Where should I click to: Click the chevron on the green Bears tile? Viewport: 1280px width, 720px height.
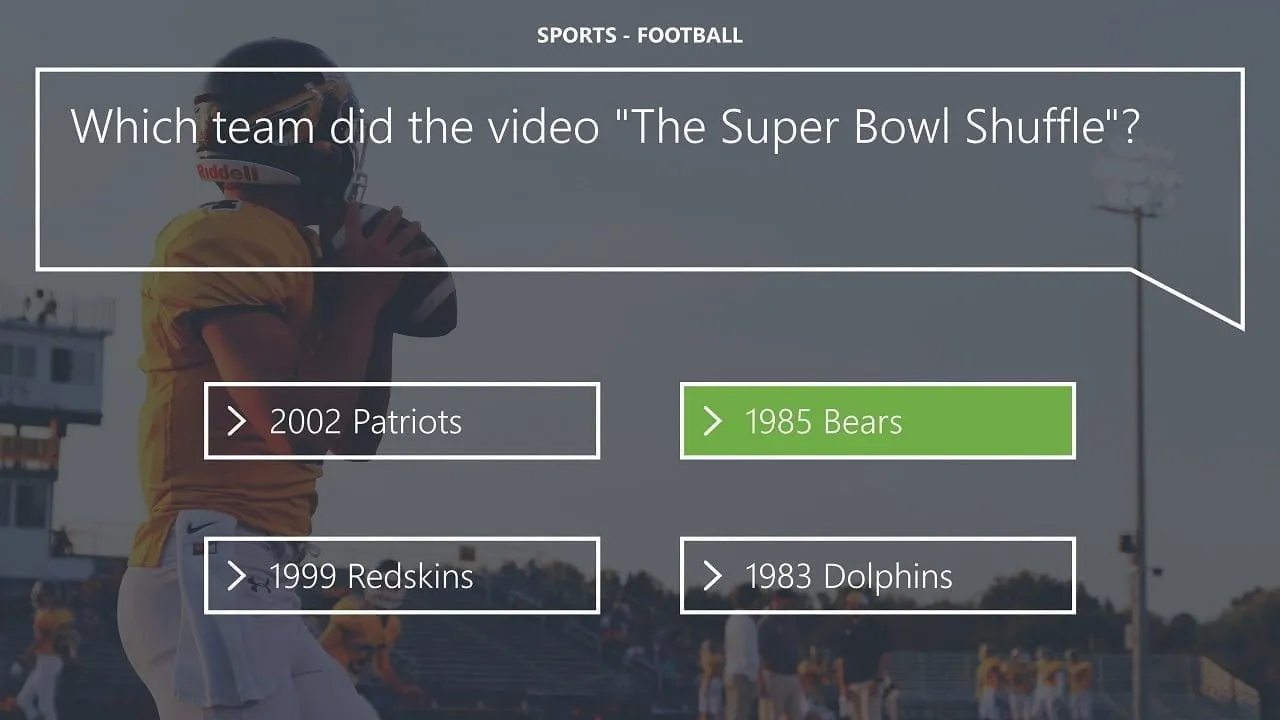coord(713,421)
